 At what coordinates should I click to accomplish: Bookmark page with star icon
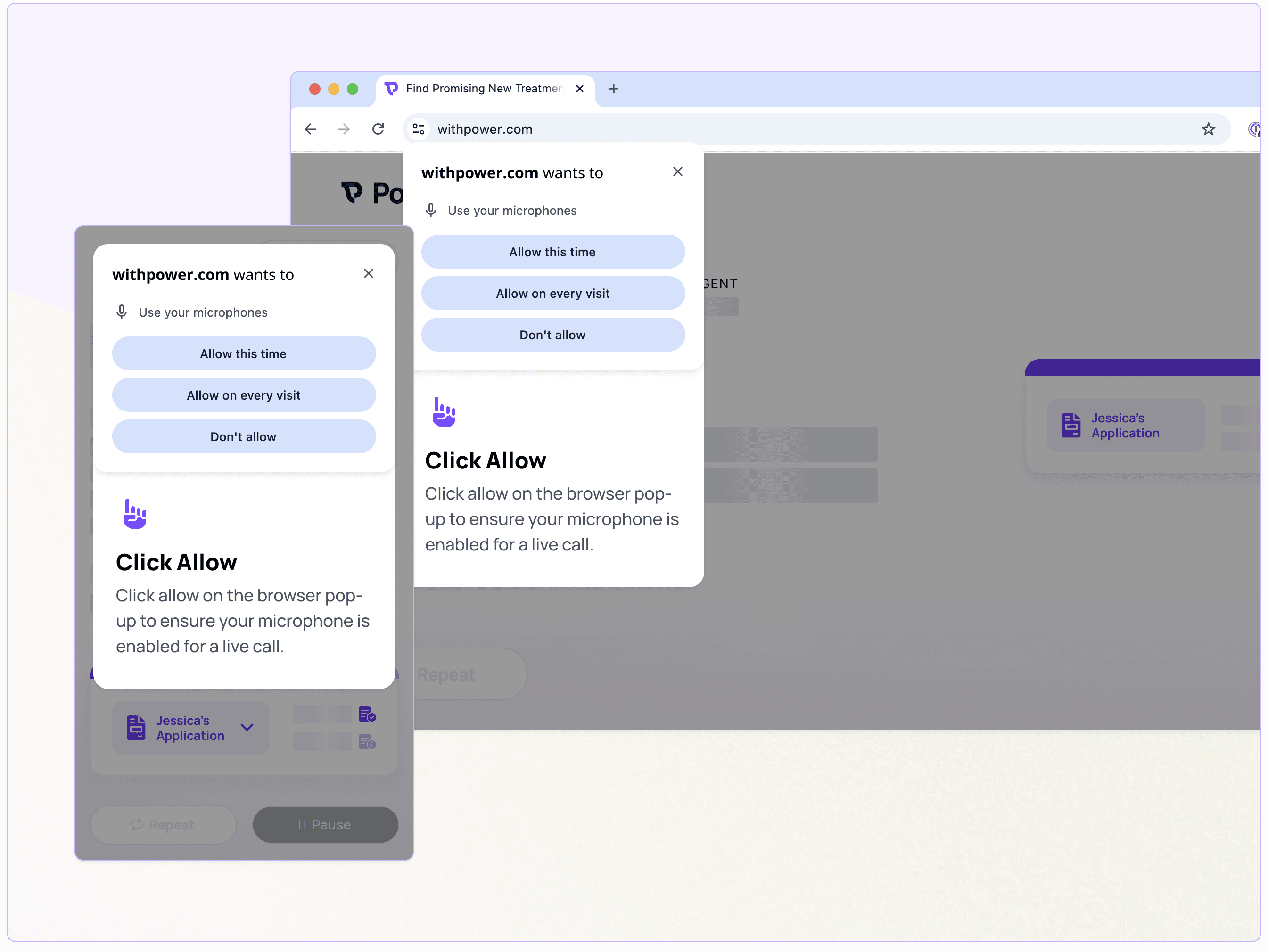click(x=1209, y=129)
